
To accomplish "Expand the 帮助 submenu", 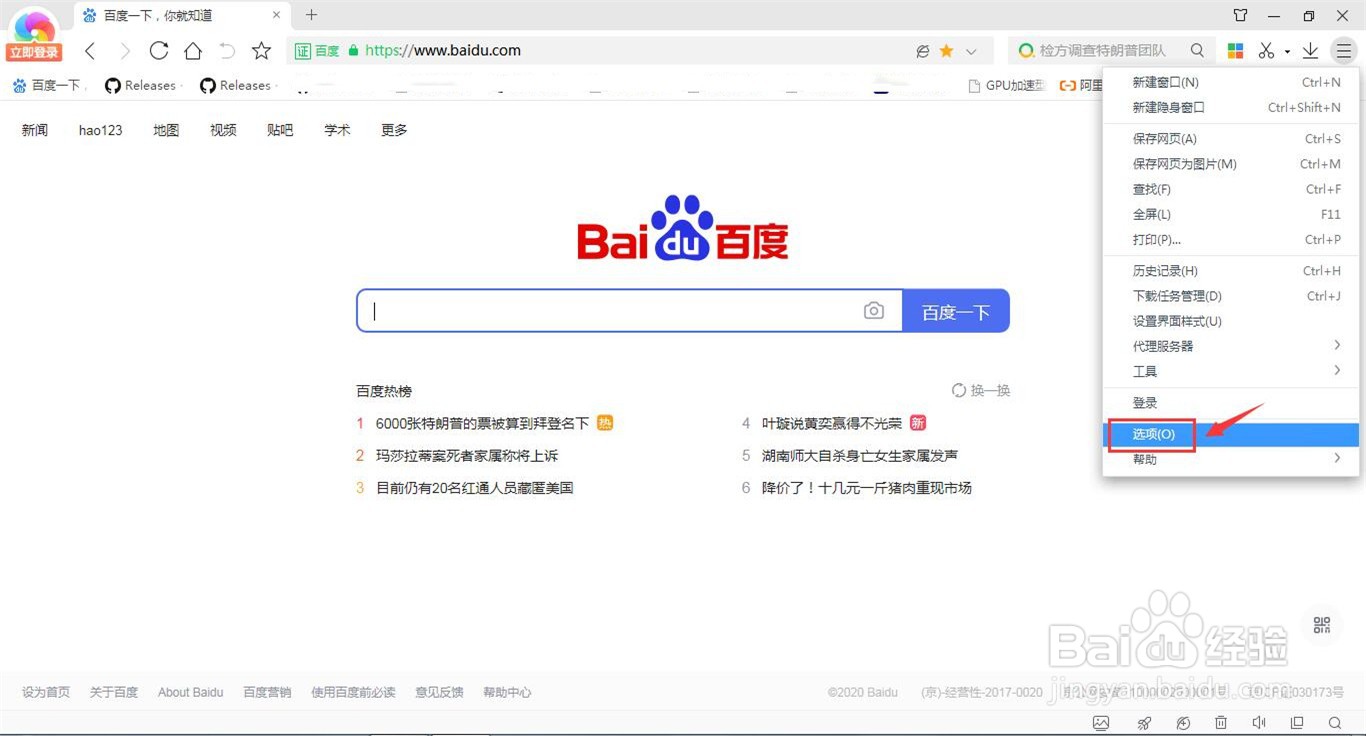I will pos(1231,459).
